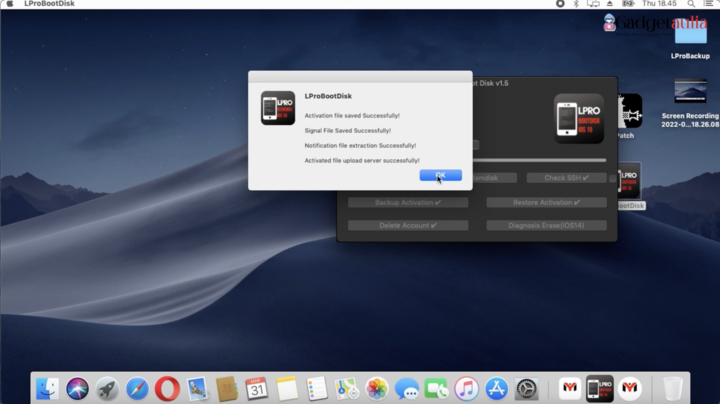Open Finder from the dock
Viewport: 720px width, 404px height.
click(47, 389)
